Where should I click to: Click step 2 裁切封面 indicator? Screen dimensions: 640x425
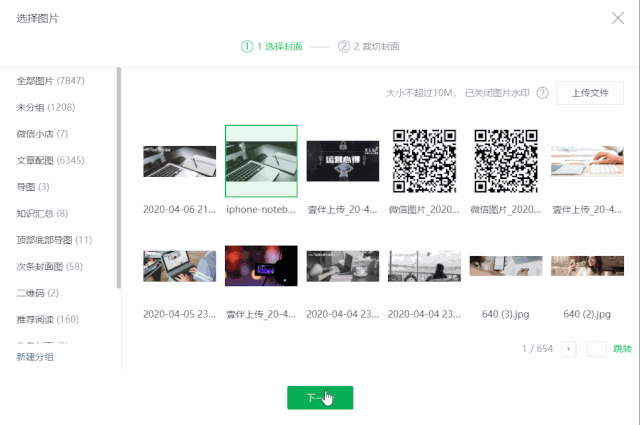(369, 47)
